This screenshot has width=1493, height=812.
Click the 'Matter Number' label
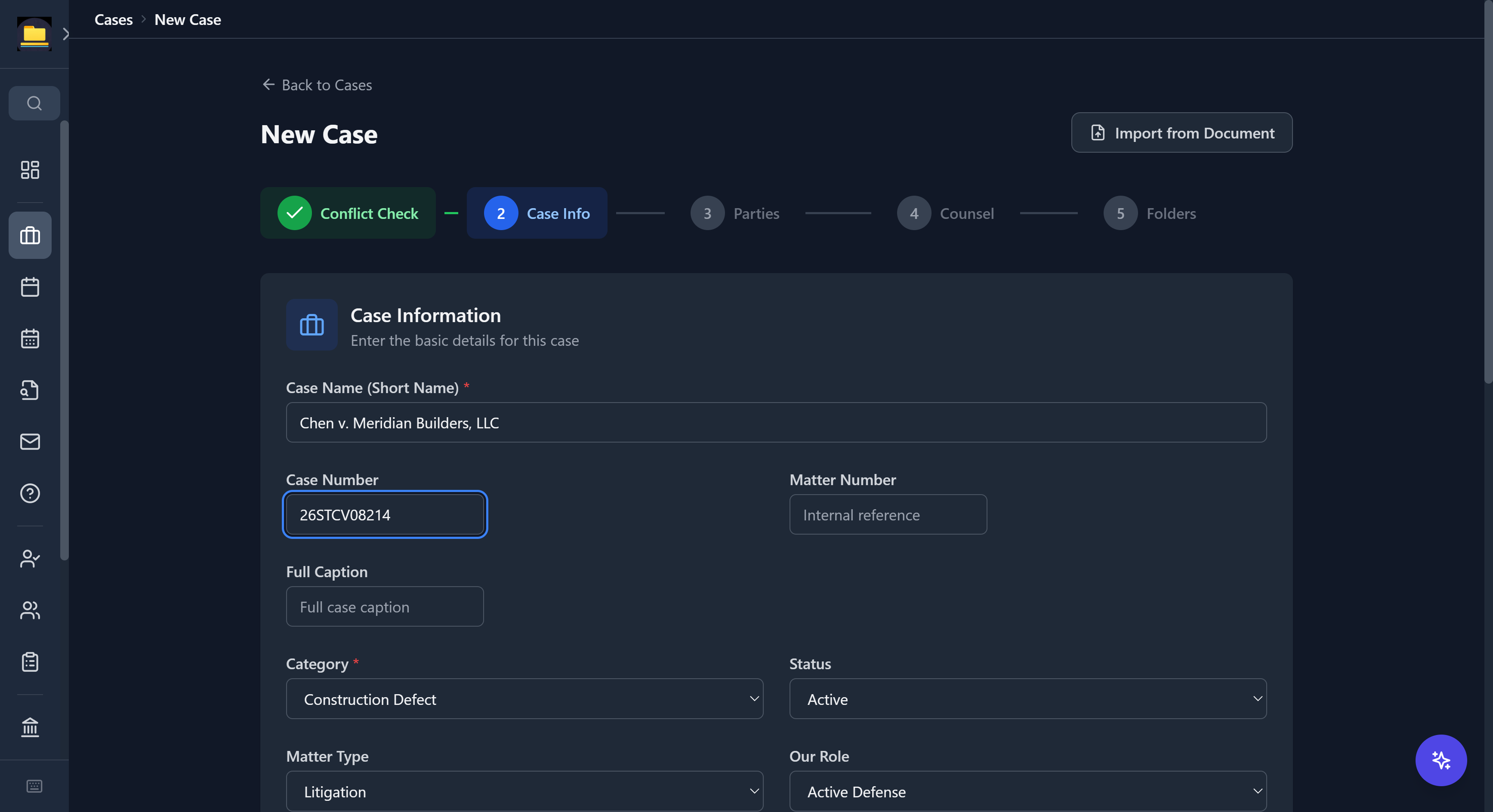click(843, 480)
